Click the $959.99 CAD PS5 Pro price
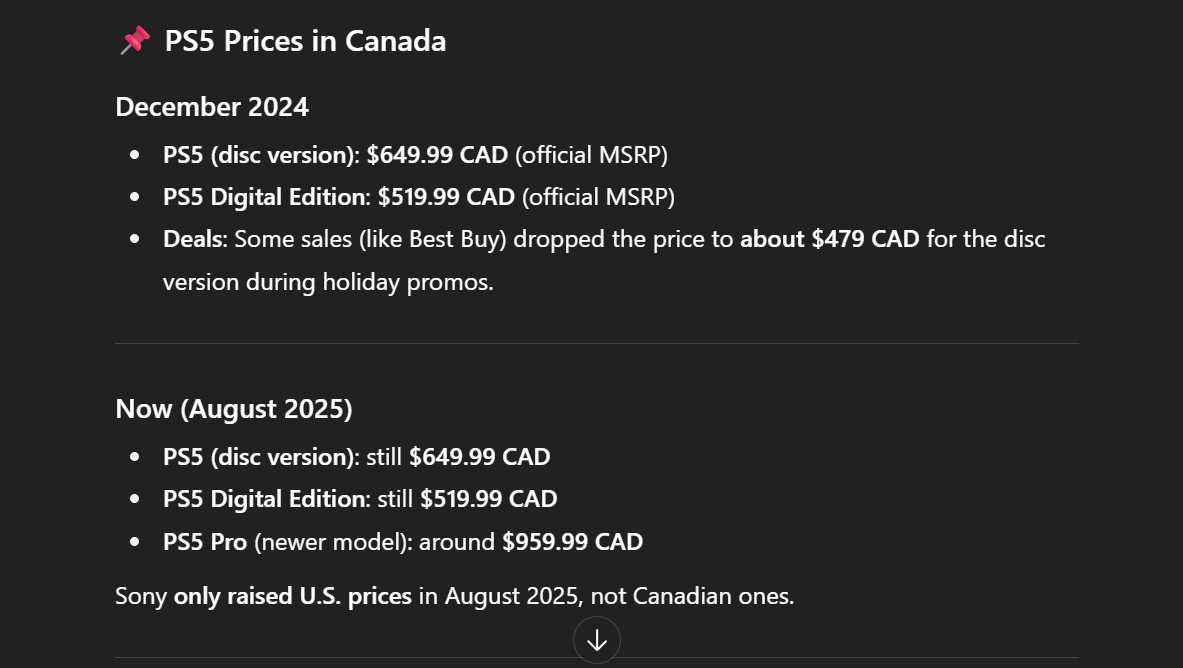The width and height of the screenshot is (1183, 668). [x=572, y=542]
